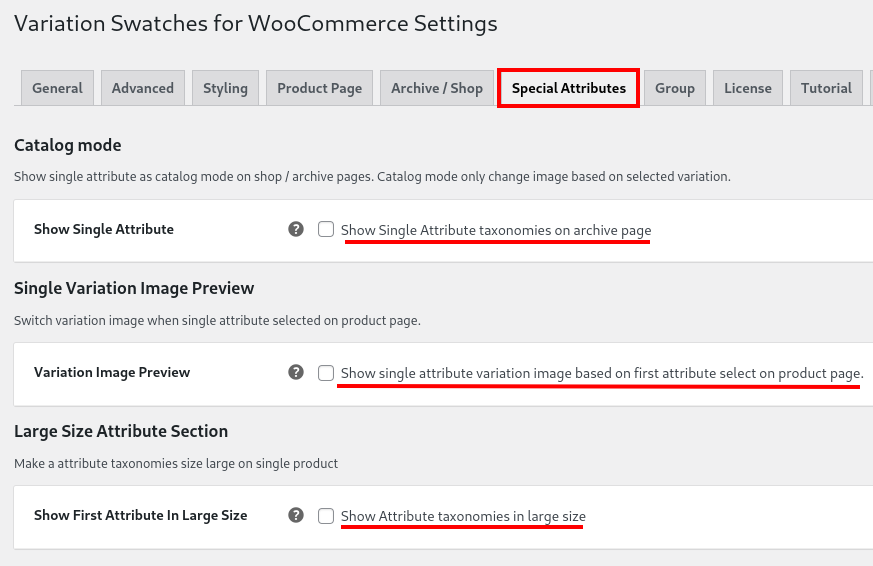Viewport: 873px width, 566px height.
Task: Click label 'Show Single Attribute taxonomies on archive page'
Action: (496, 230)
